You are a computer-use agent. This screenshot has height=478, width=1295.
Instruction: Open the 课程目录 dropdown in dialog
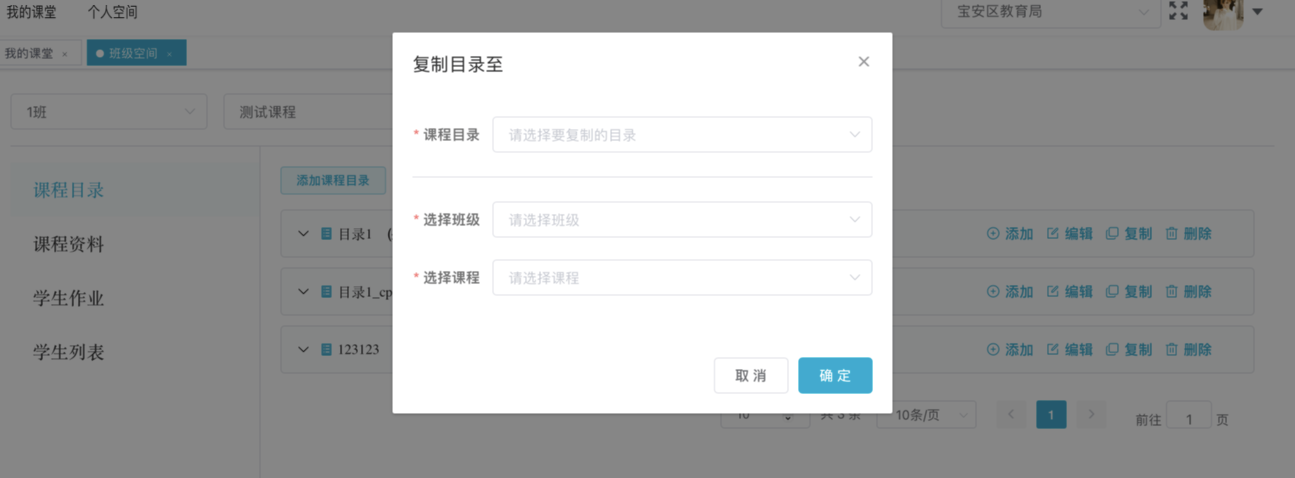pos(681,135)
